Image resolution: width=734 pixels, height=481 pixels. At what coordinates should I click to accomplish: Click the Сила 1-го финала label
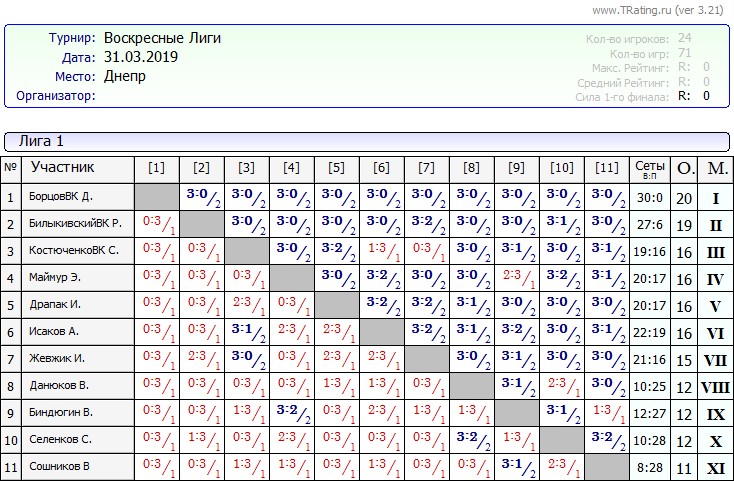(623, 96)
